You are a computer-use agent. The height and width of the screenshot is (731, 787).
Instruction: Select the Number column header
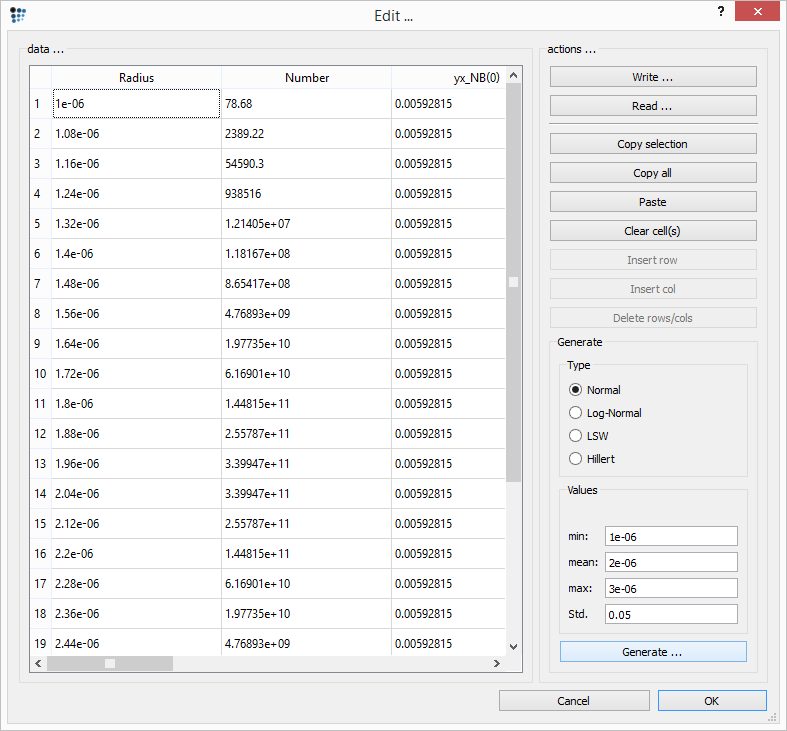306,78
